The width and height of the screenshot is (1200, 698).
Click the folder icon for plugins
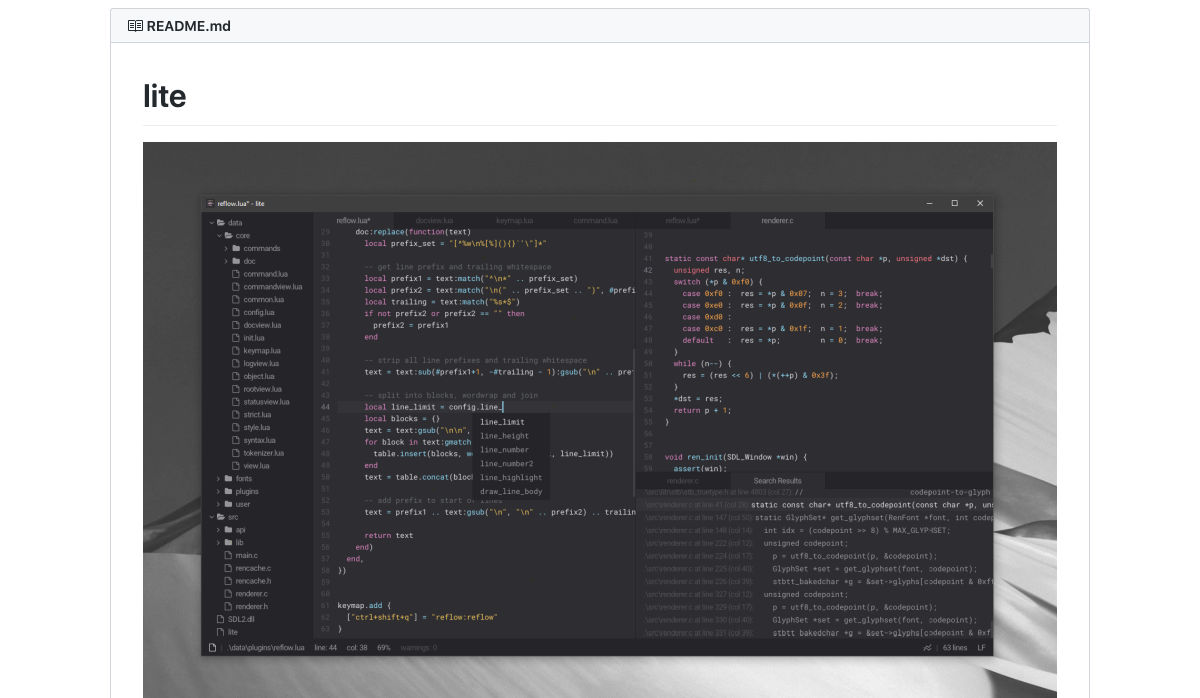coord(229,491)
